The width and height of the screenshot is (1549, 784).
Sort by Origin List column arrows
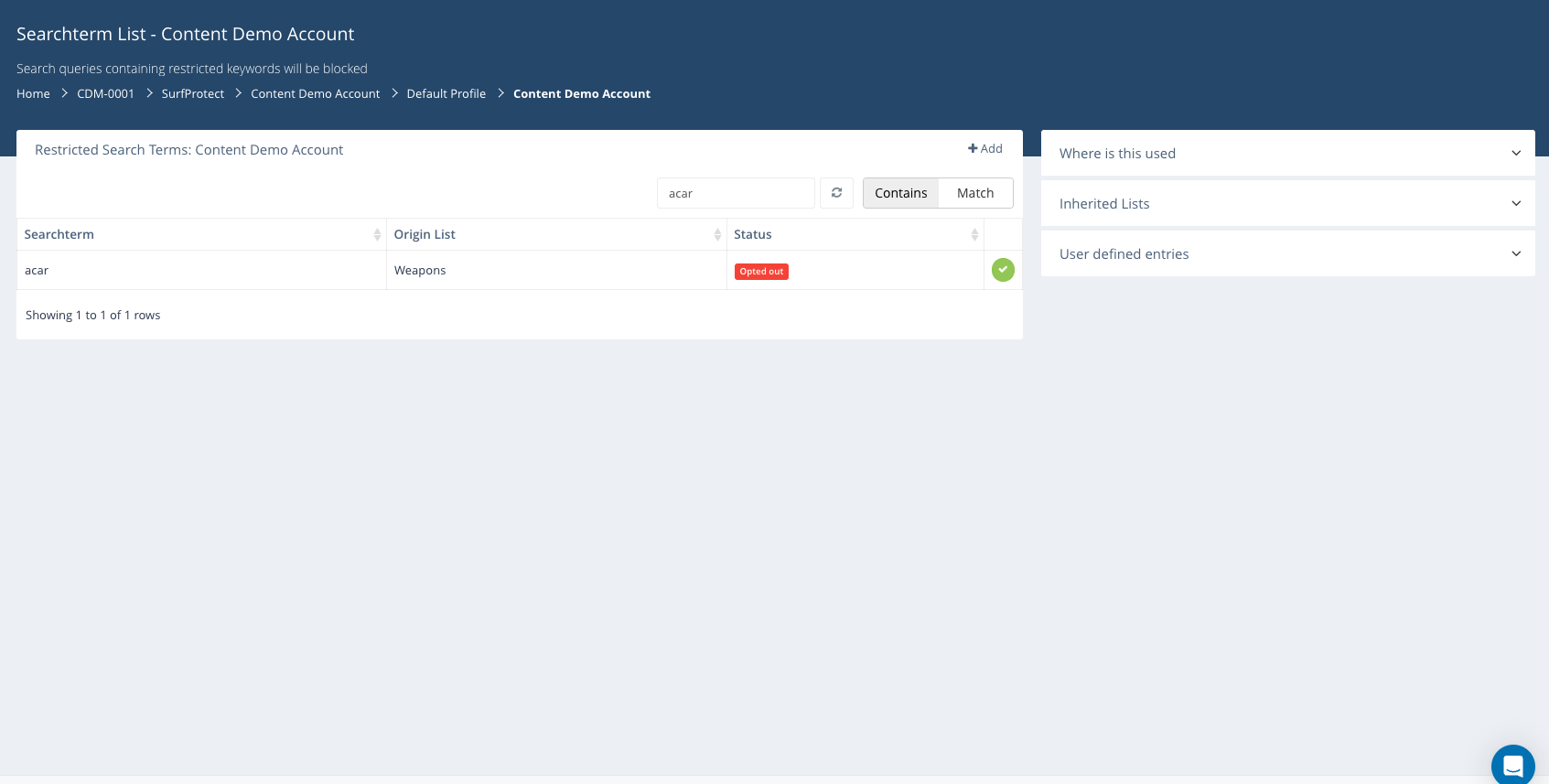point(717,235)
